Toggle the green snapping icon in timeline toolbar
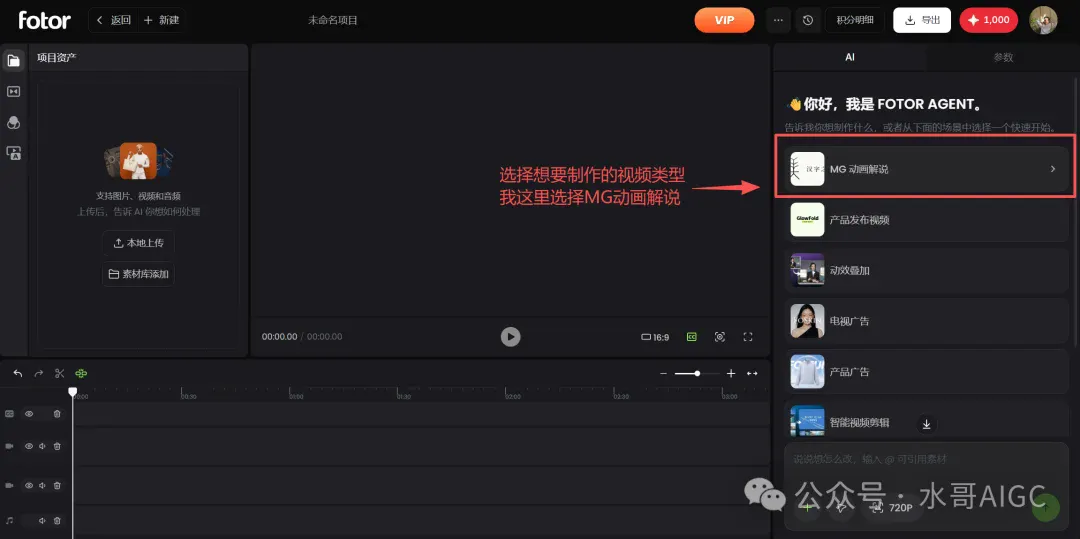 pyautogui.click(x=81, y=373)
